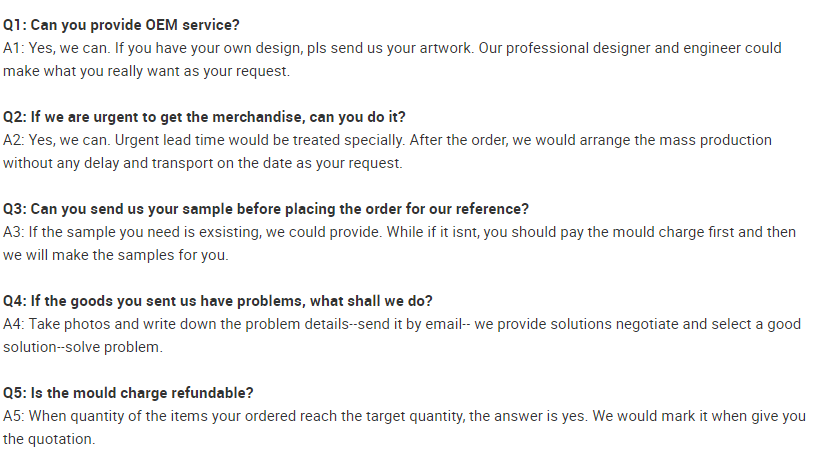Click the A4 line starting 'Take photos'
Image resolution: width=816 pixels, height=459 pixels.
[401, 324]
